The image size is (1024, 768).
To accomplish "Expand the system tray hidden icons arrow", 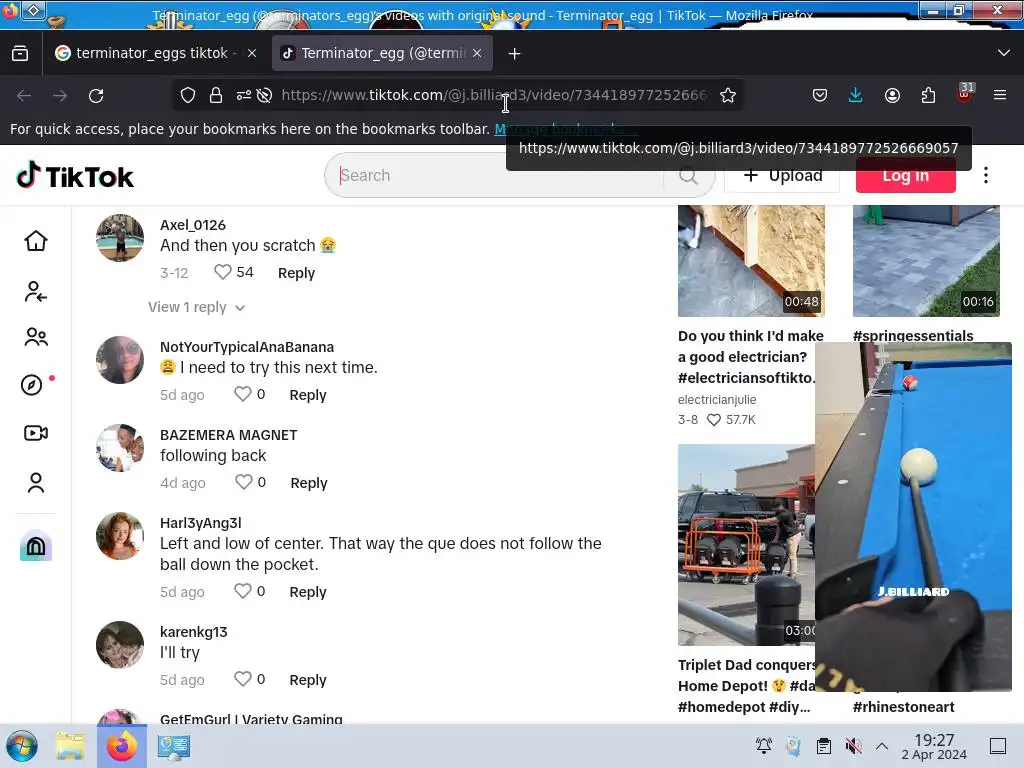I will (x=882, y=746).
